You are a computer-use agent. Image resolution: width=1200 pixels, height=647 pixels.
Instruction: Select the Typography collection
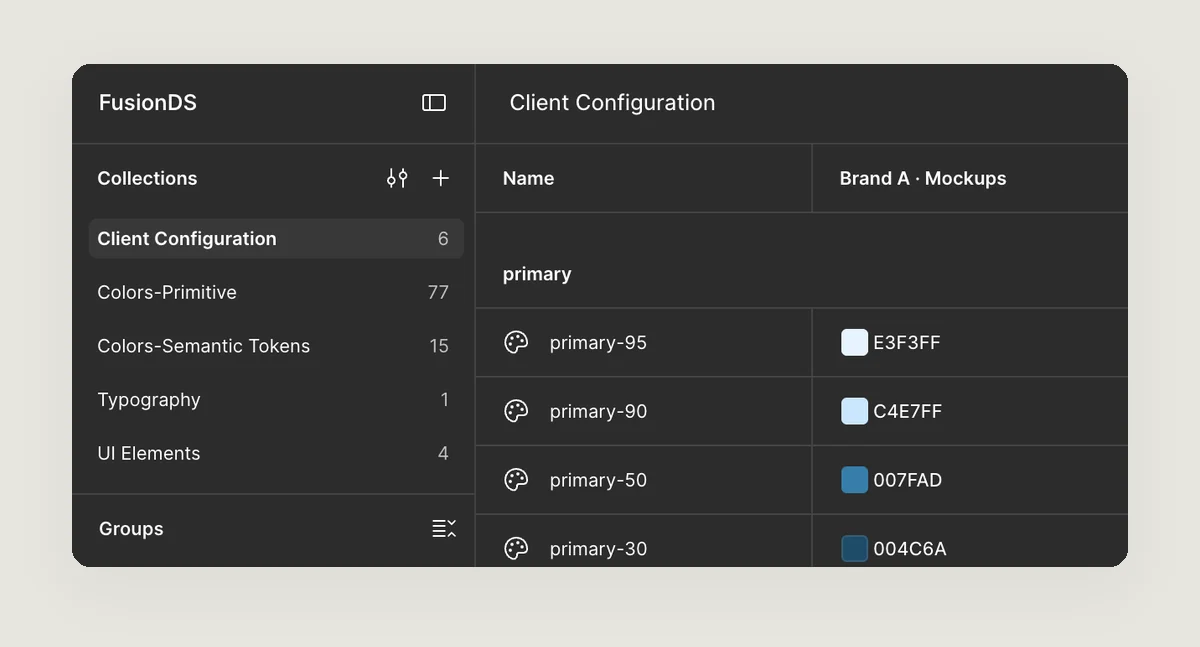pyautogui.click(x=276, y=400)
